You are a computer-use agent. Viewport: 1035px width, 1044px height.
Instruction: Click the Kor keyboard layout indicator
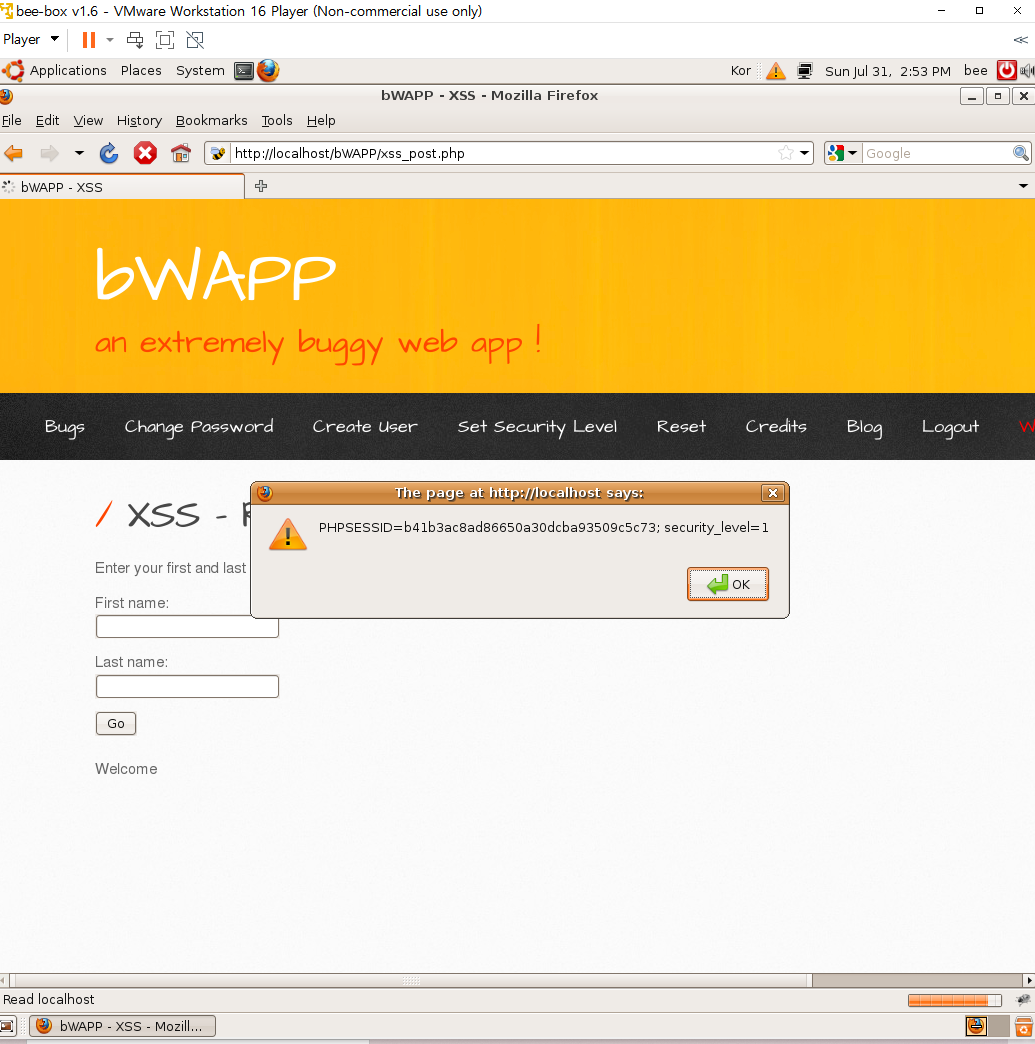click(x=740, y=71)
